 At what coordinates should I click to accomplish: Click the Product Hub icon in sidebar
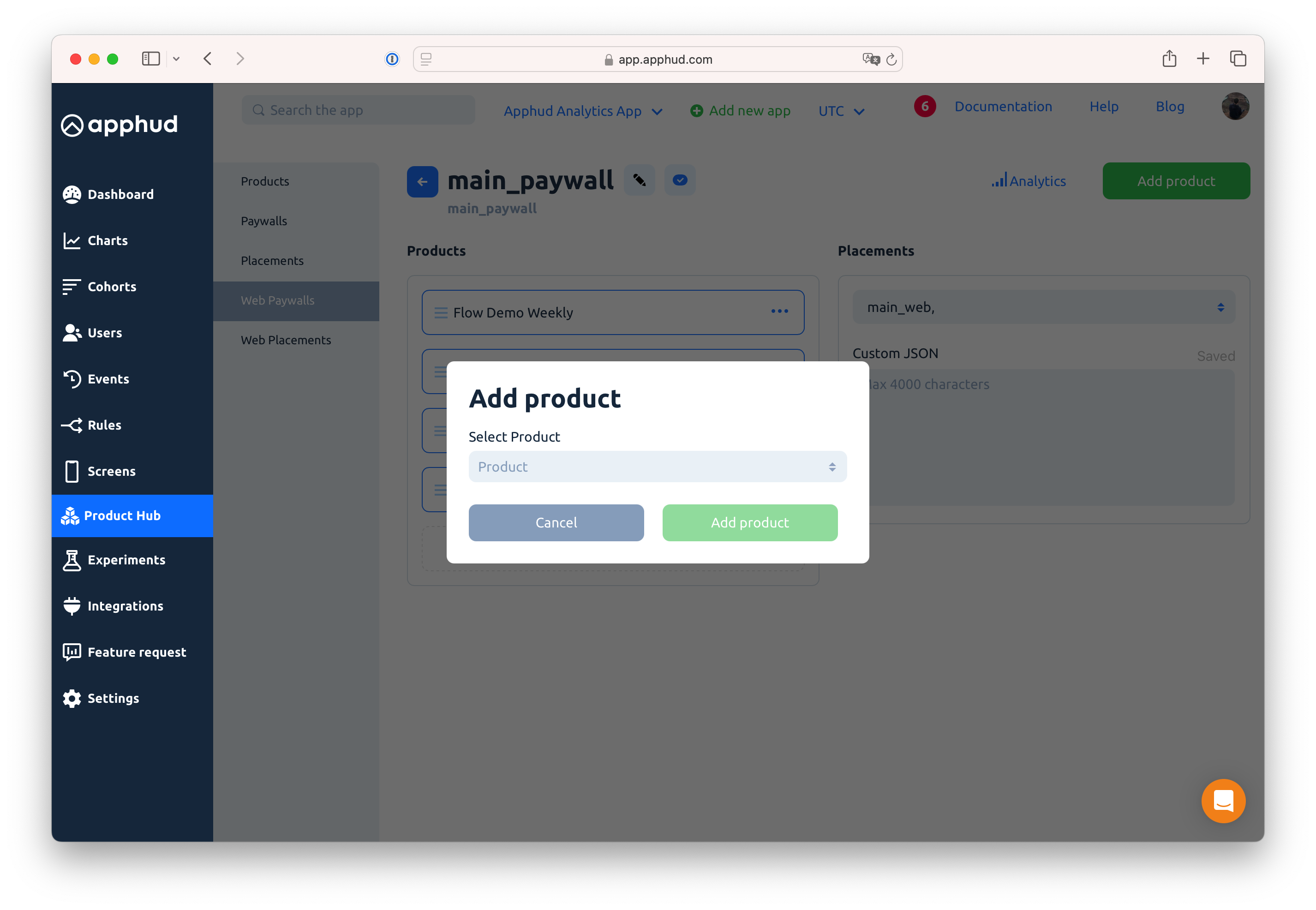(71, 515)
